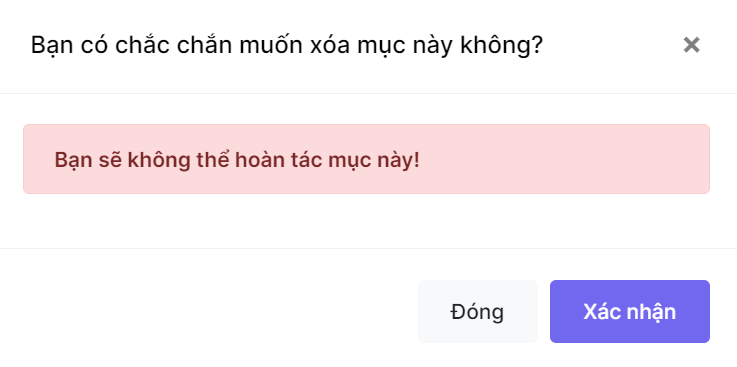The width and height of the screenshot is (737, 367).
Task: Click the light gray Đóng button in the footer
Action: coord(478,312)
